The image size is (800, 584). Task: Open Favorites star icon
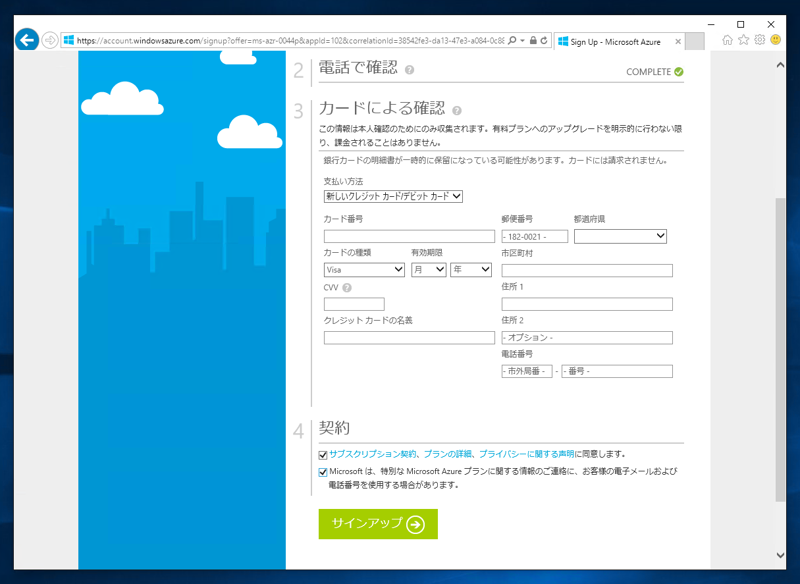[744, 40]
